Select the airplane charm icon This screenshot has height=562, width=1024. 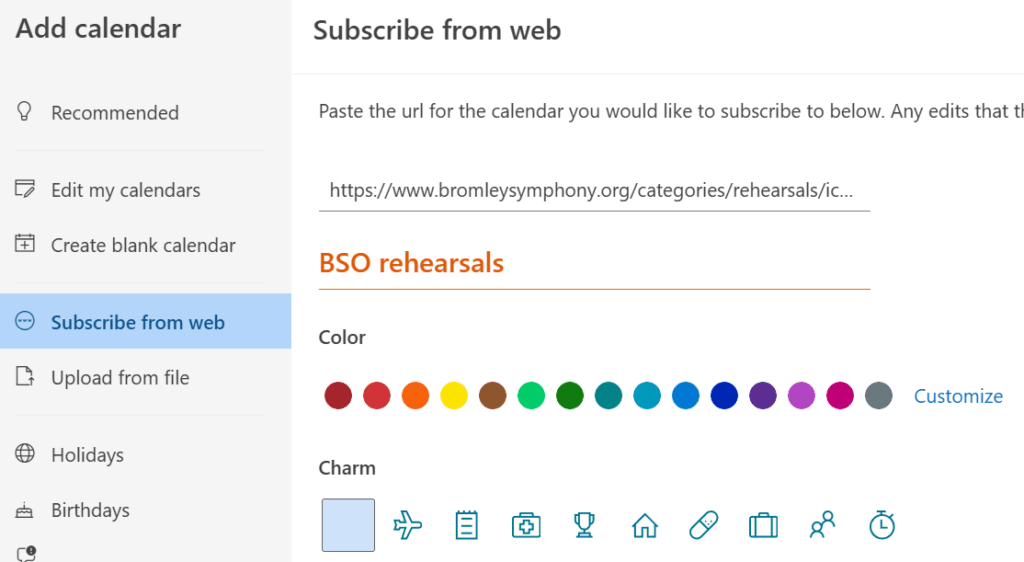point(408,525)
